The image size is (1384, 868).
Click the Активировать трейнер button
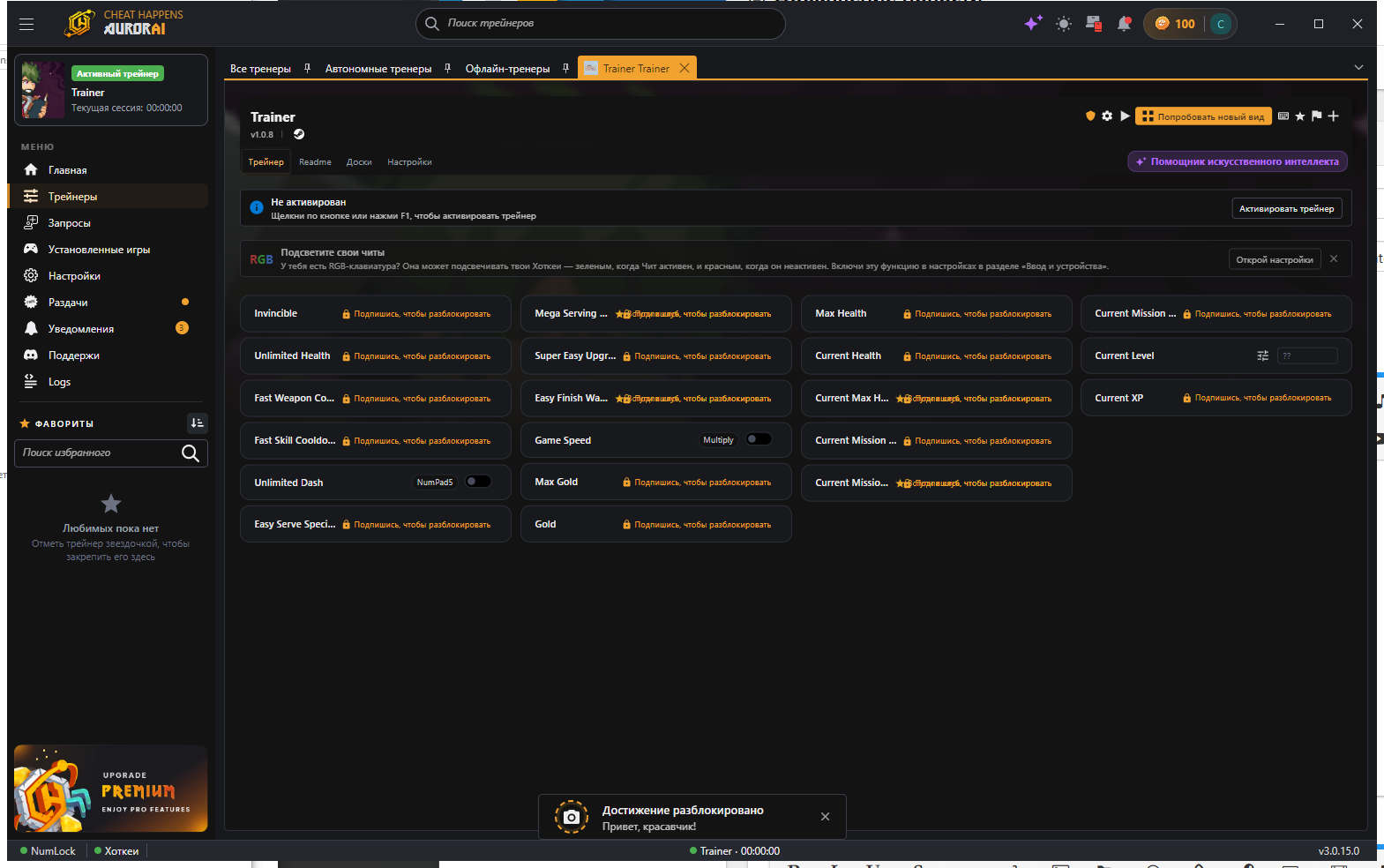[1286, 209]
